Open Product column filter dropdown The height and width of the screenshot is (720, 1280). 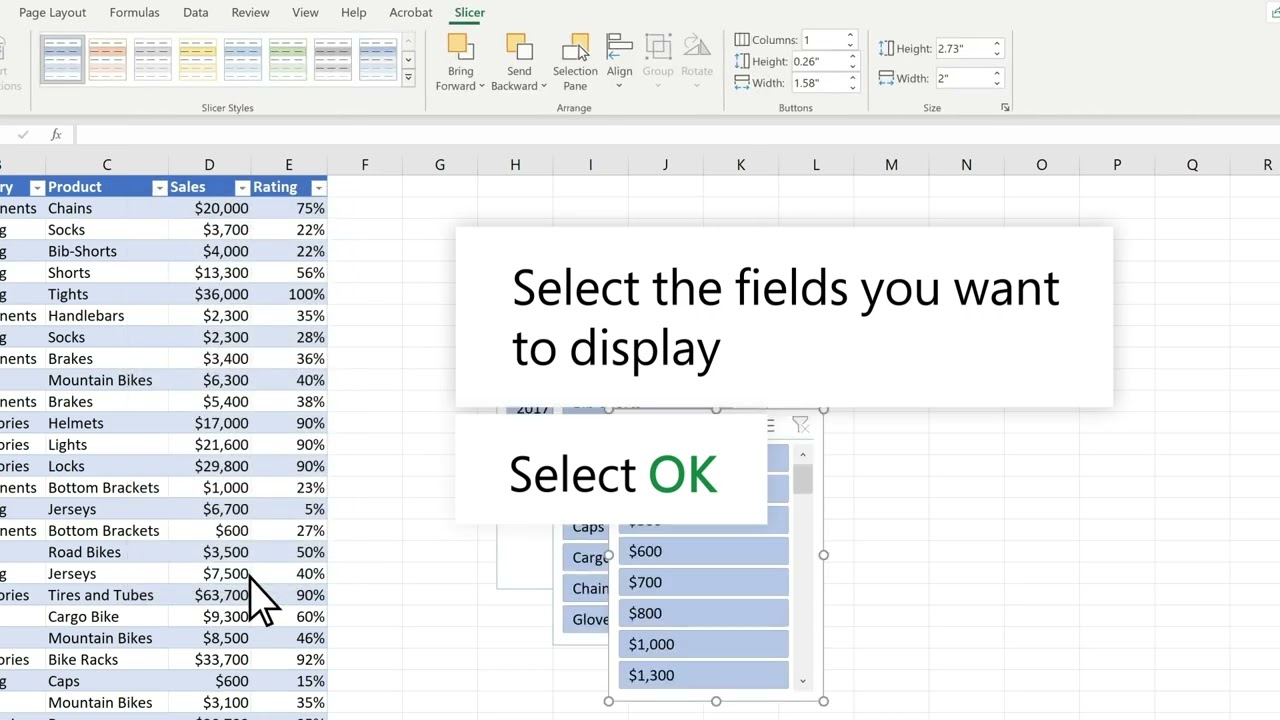[159, 188]
